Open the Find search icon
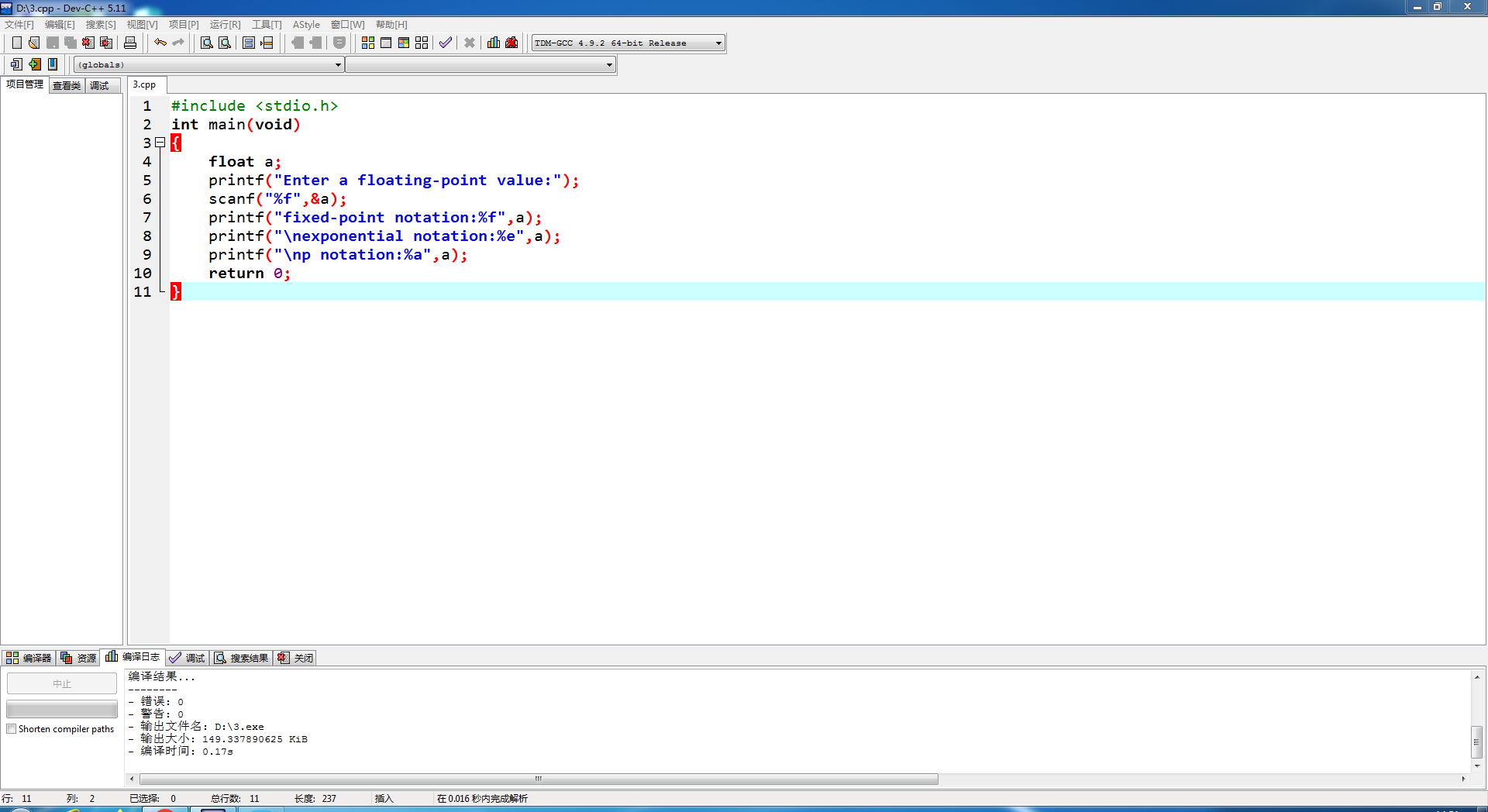1488x812 pixels. tap(207, 43)
